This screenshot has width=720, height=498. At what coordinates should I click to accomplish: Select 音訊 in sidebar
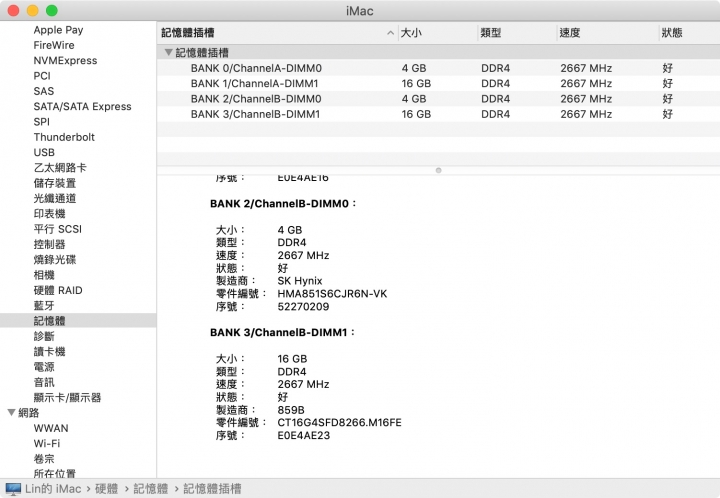pos(44,382)
